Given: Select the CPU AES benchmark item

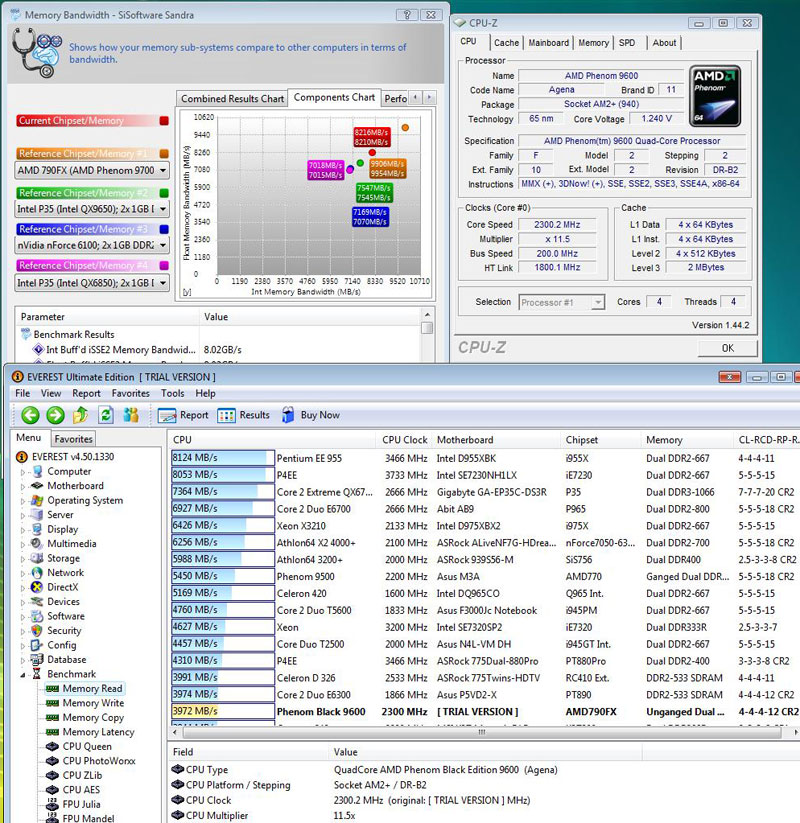Looking at the screenshot, I should pyautogui.click(x=73, y=789).
